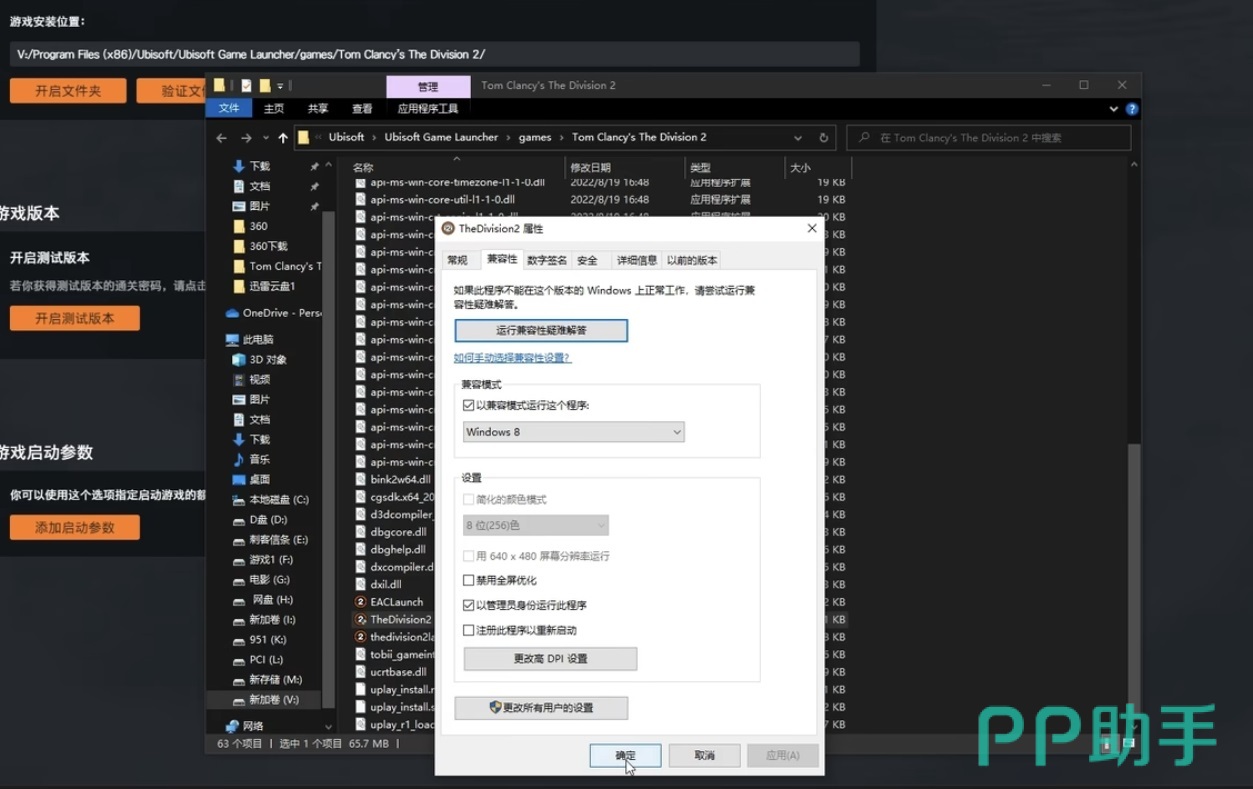
Task: Switch to 数字签名 tab
Action: click(547, 260)
